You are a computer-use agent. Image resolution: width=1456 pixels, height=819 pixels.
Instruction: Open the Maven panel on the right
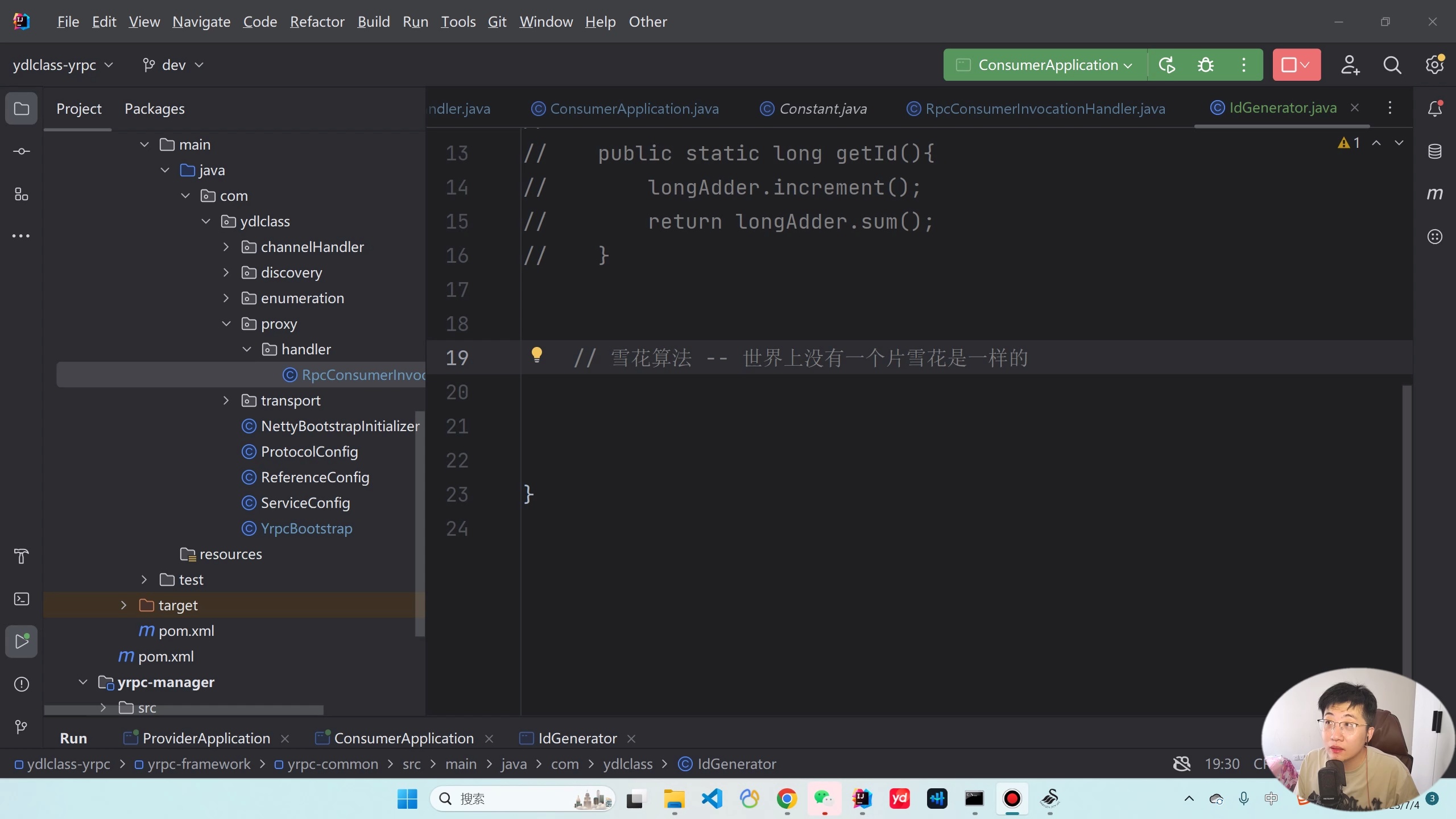click(1434, 193)
